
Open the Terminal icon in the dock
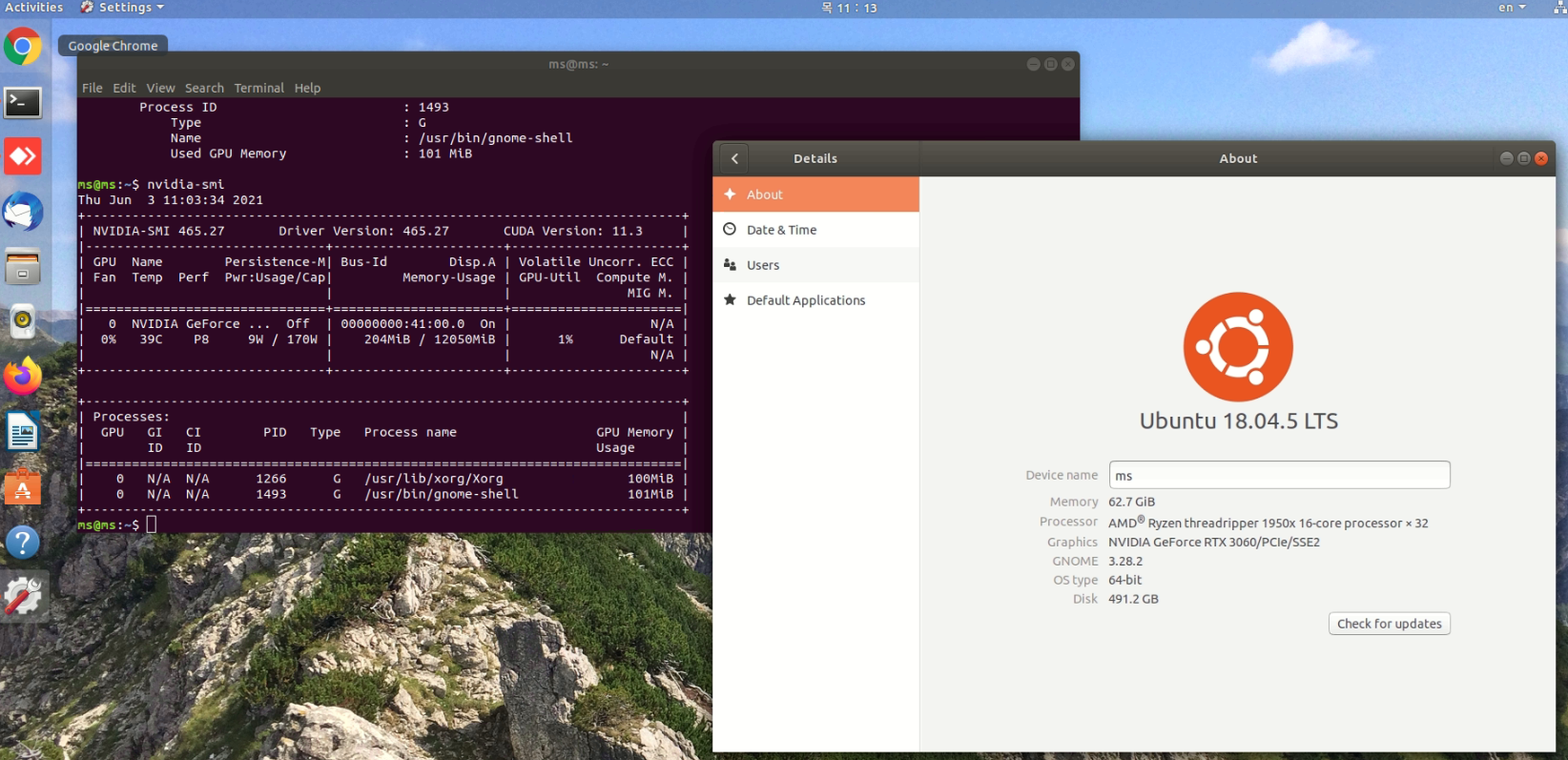point(23,101)
